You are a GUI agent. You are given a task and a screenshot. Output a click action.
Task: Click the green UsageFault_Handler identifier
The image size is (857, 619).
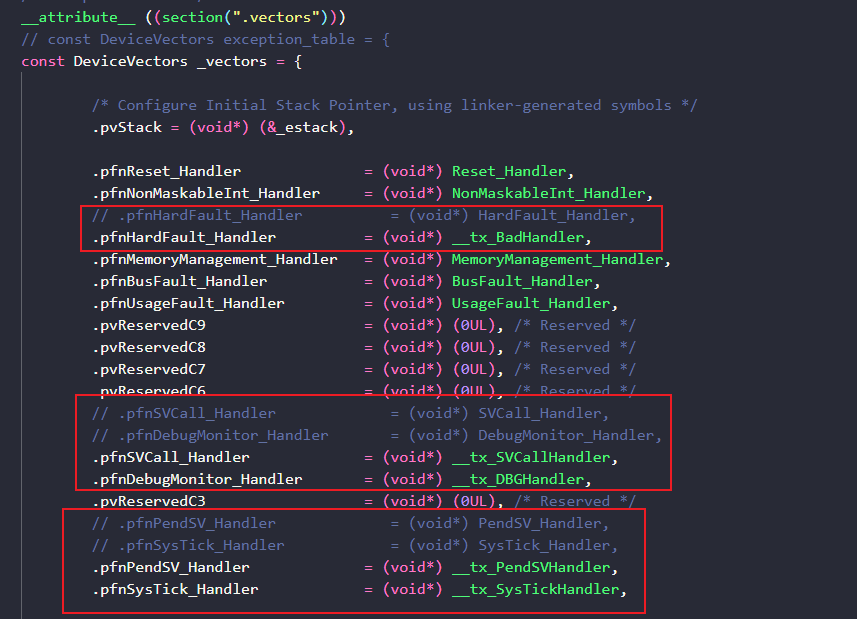click(531, 303)
